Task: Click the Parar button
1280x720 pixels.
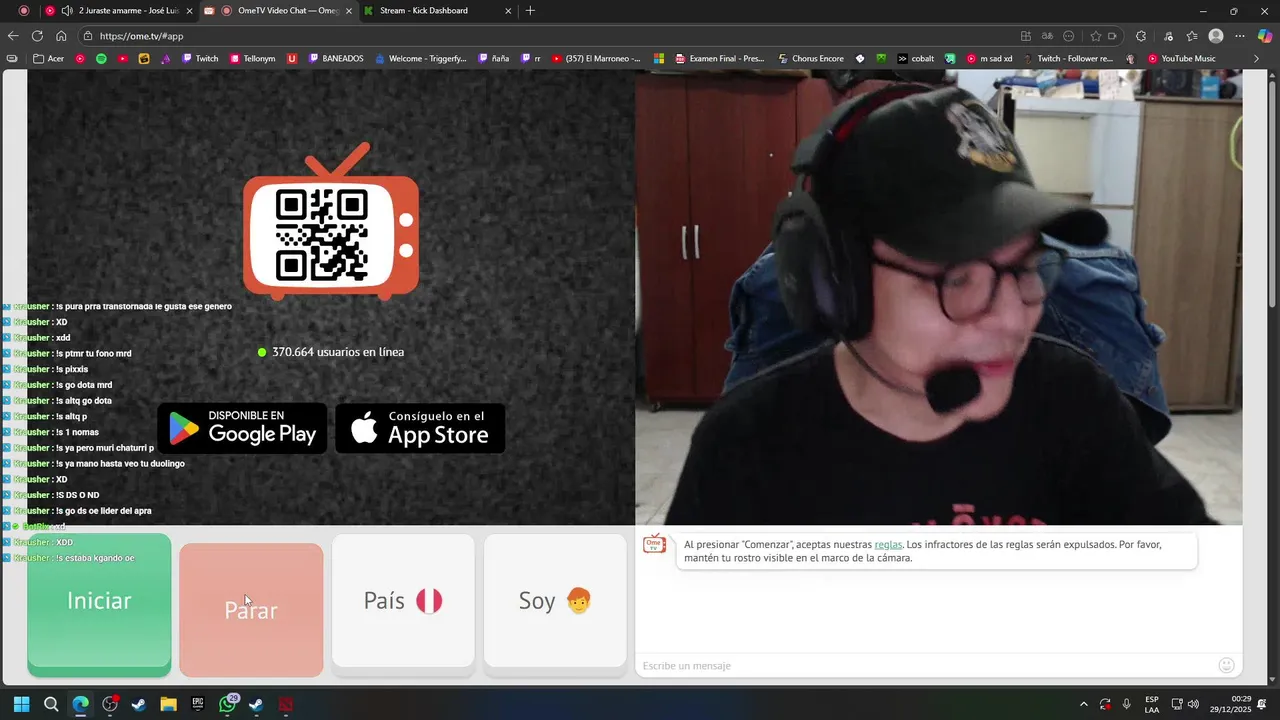Action: pos(251,610)
